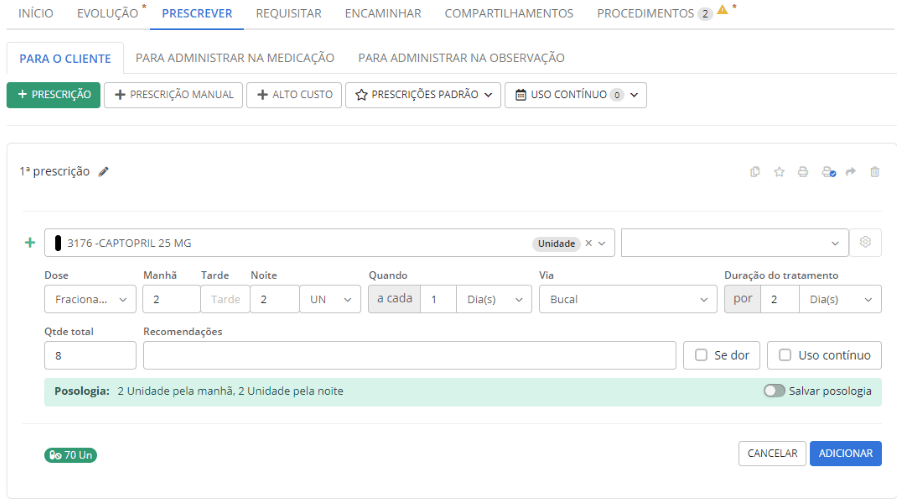Check the Se dor checkbox
The image size is (897, 503).
[701, 355]
